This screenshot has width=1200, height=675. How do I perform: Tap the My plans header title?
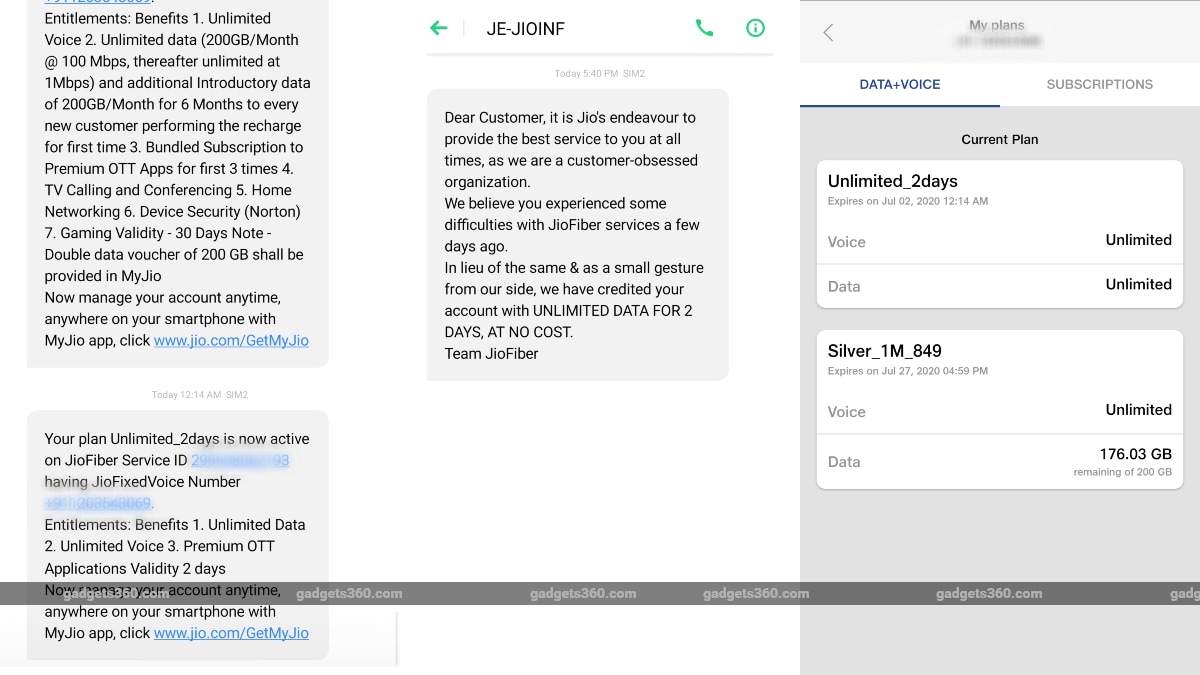click(x=996, y=26)
